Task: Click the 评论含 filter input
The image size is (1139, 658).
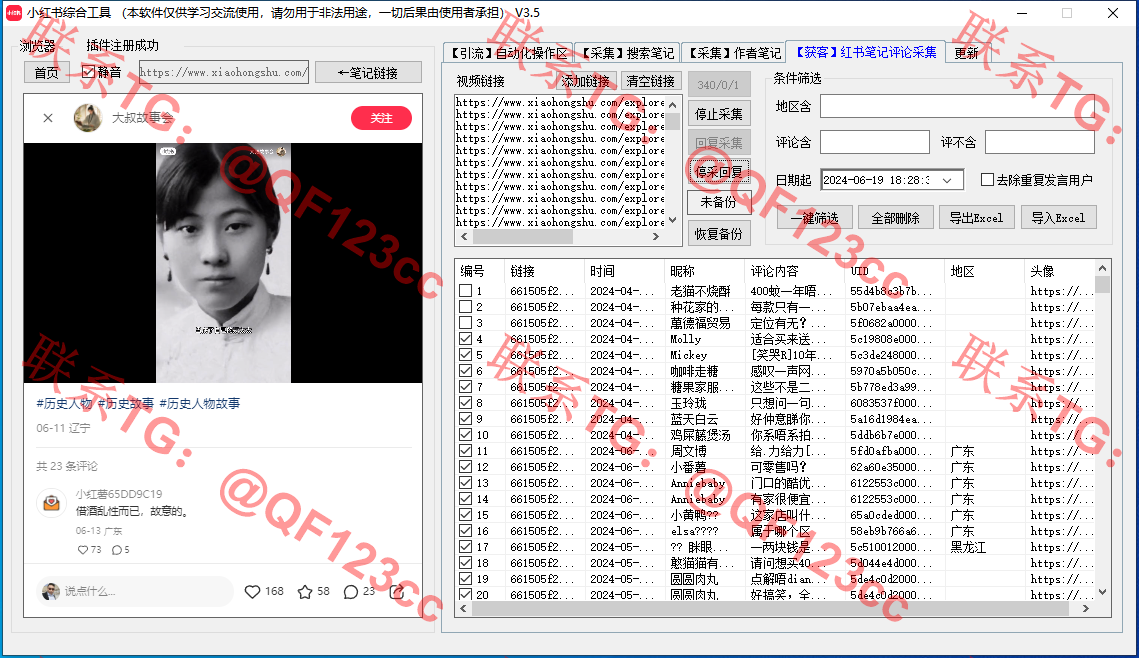Action: click(x=875, y=142)
